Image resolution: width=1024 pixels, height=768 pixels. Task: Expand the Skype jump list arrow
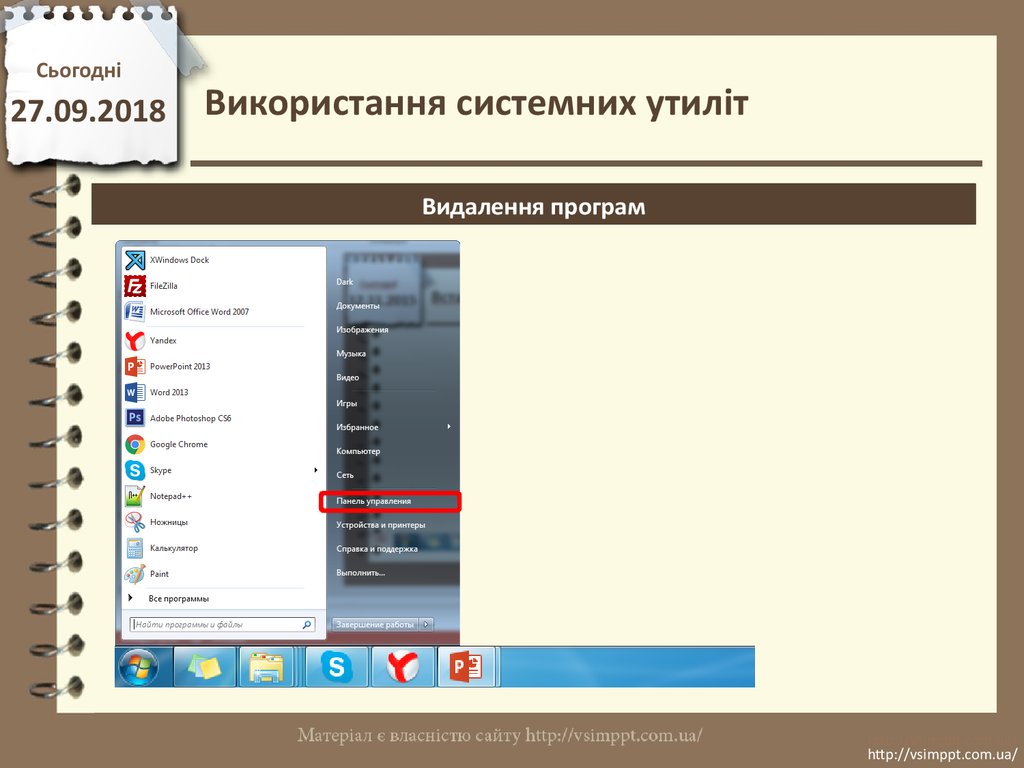(x=316, y=470)
